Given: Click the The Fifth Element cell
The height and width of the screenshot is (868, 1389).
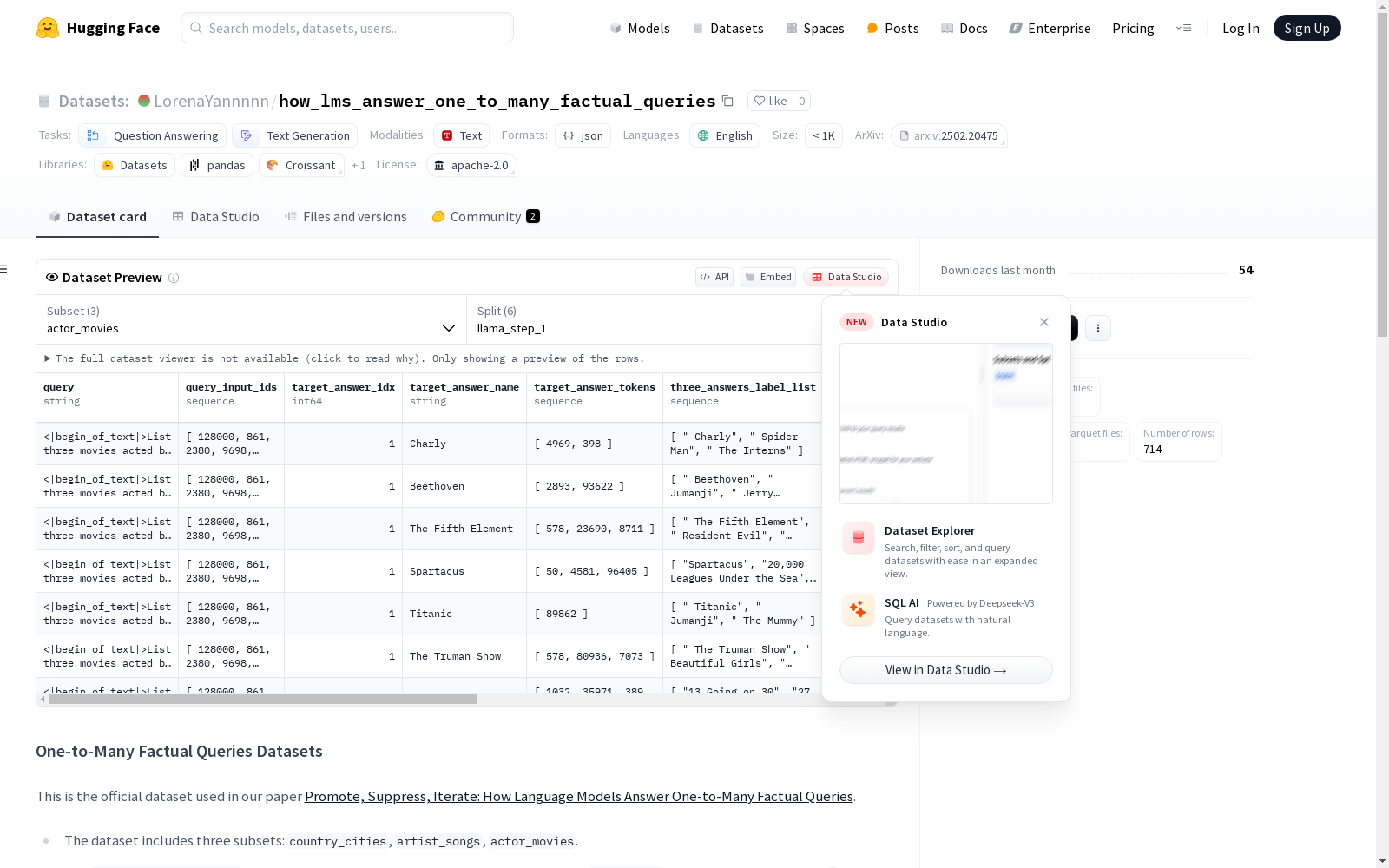Looking at the screenshot, I should pyautogui.click(x=464, y=529).
